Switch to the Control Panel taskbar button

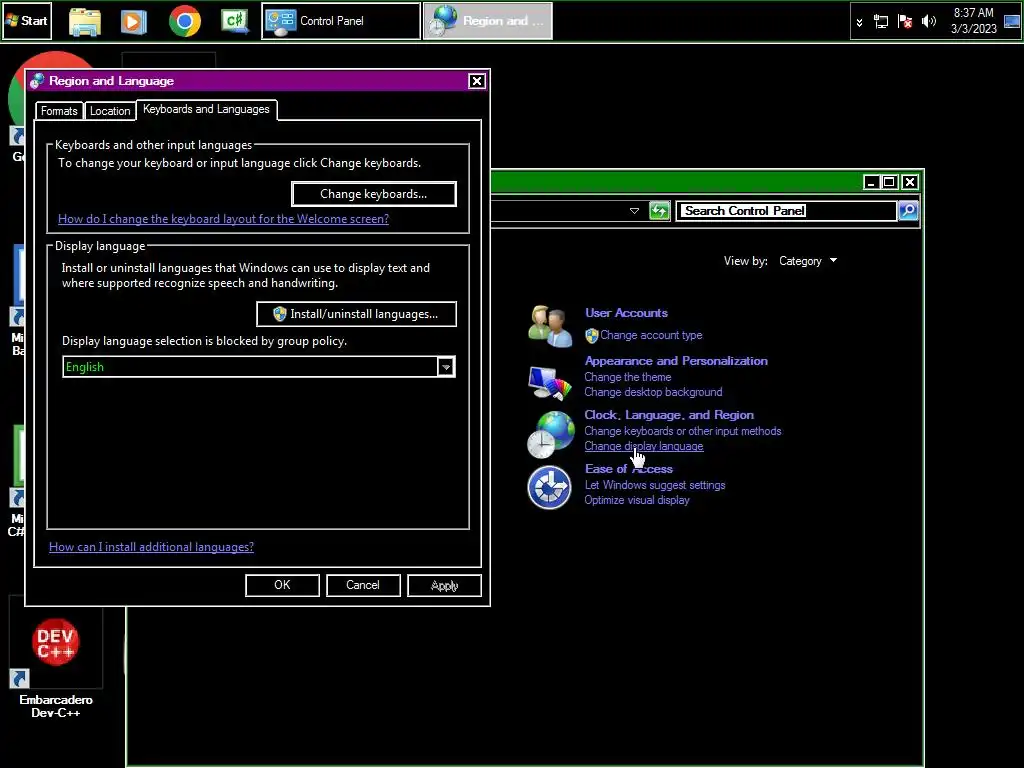tap(341, 22)
